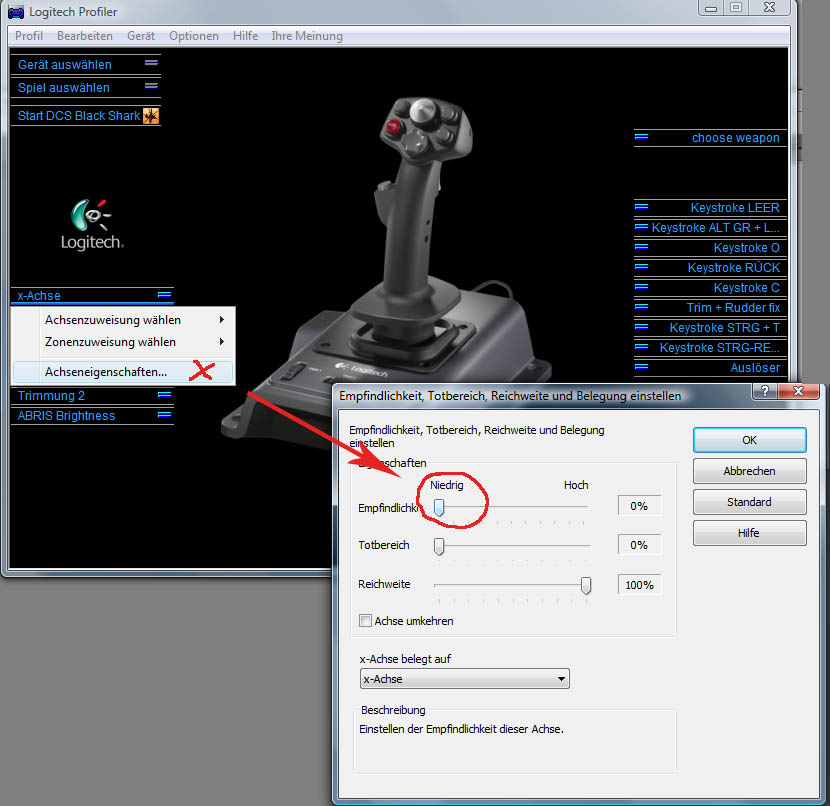Click the ABRIS Brightness axis label

click(x=66, y=415)
